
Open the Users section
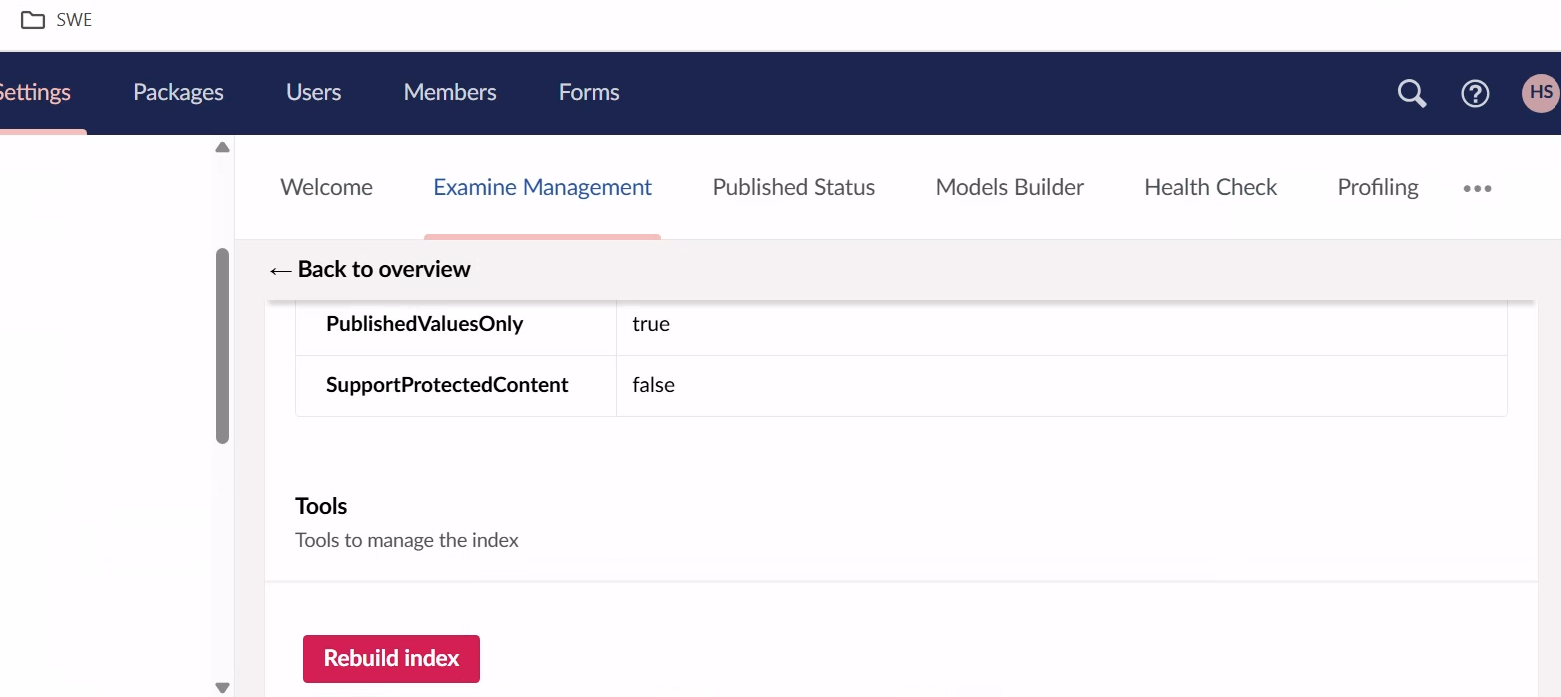coord(314,93)
